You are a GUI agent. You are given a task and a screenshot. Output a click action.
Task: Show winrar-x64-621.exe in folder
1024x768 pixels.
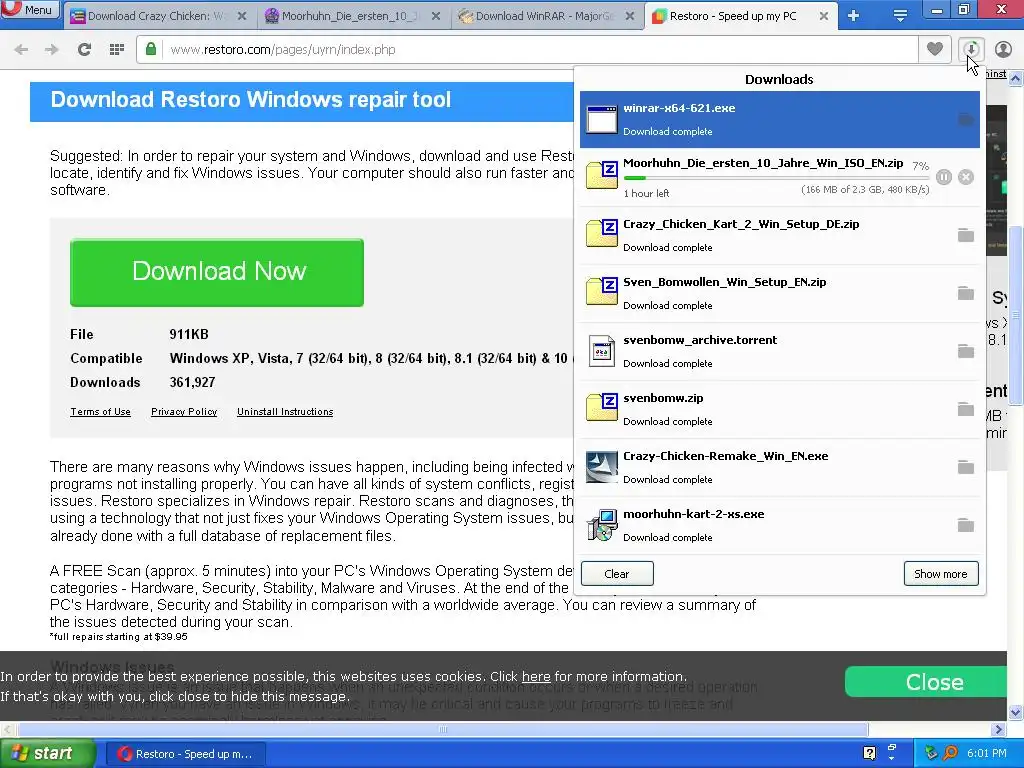965,120
